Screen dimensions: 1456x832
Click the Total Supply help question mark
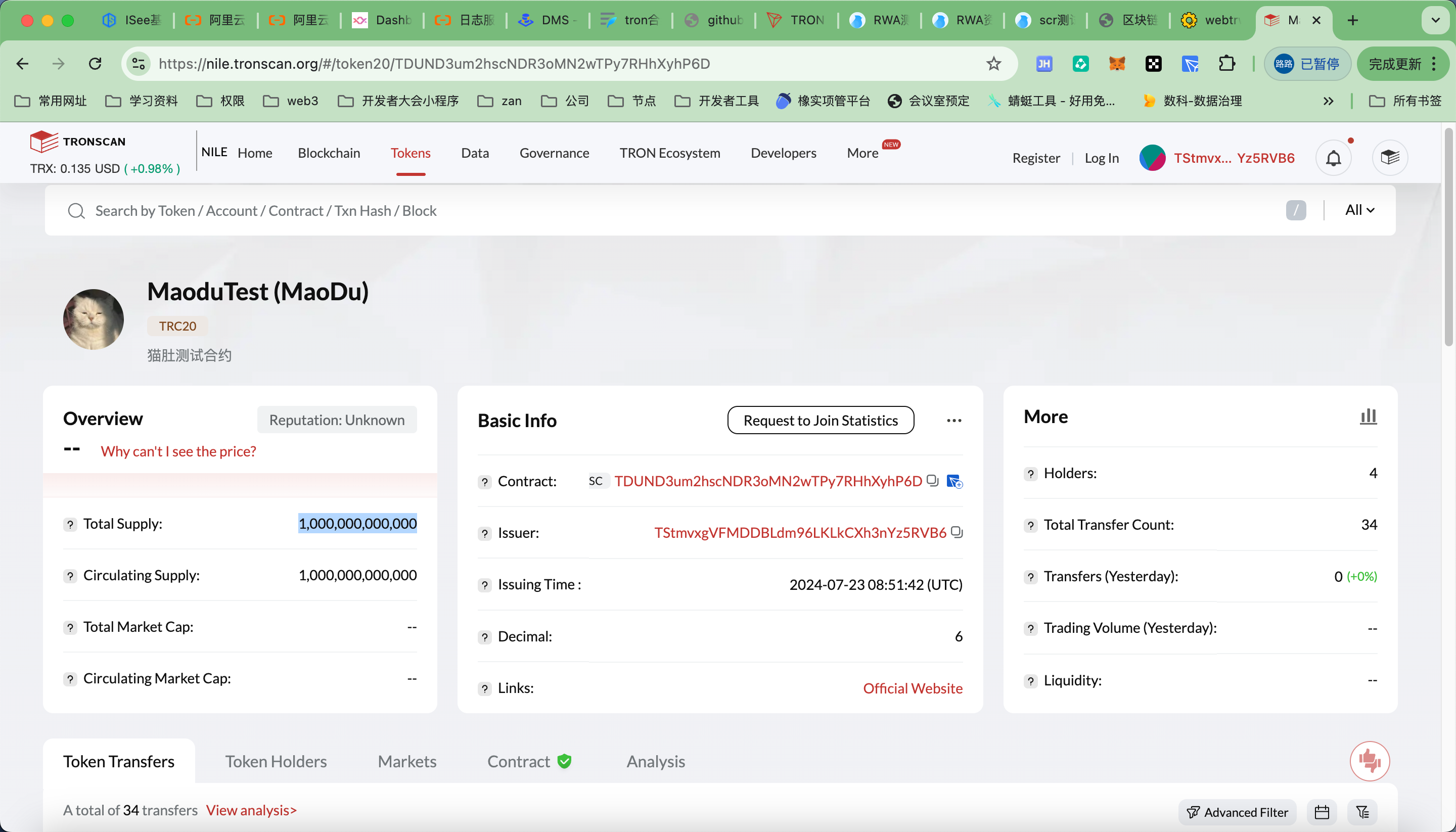click(x=70, y=524)
